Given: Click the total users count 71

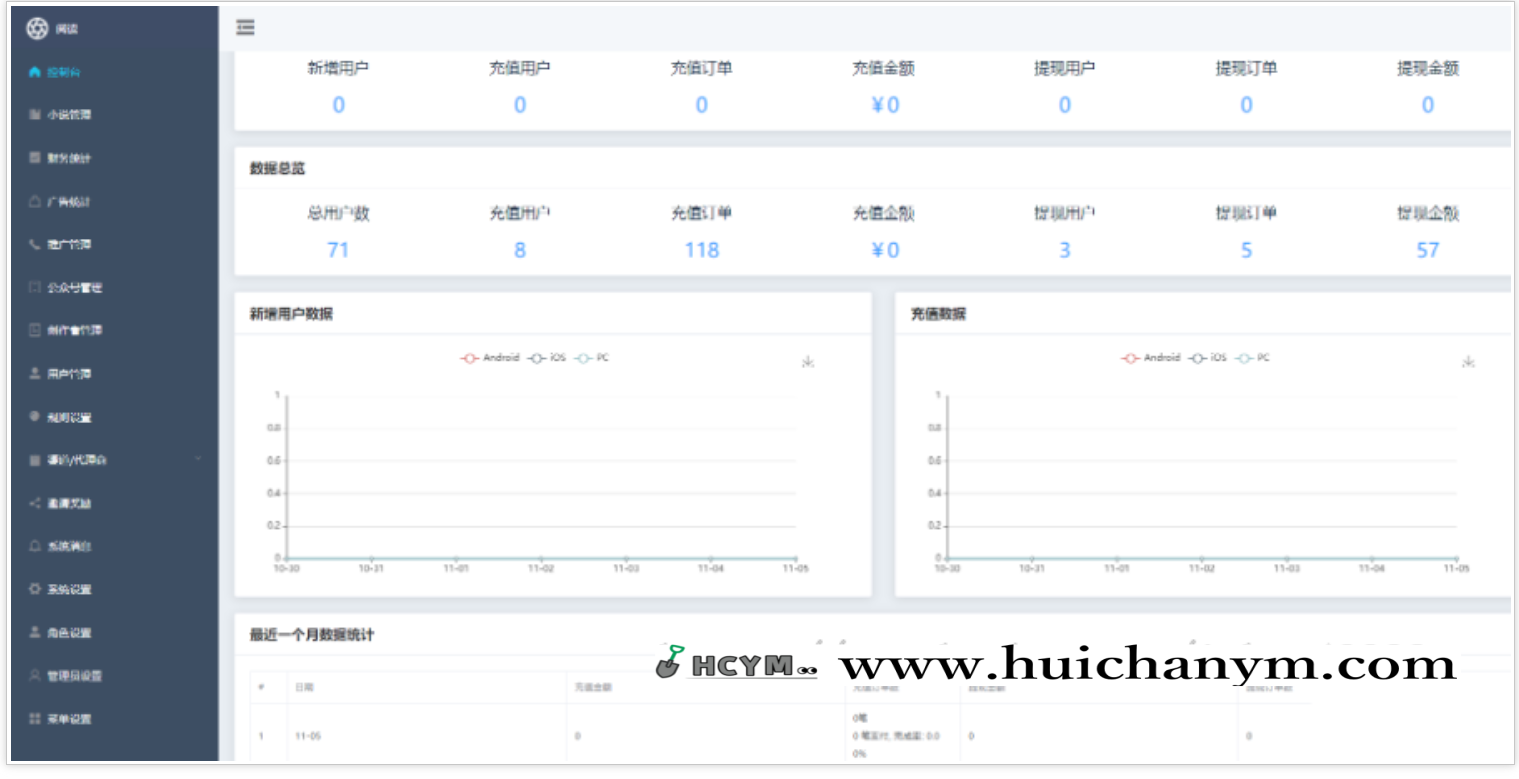Looking at the screenshot, I should pyautogui.click(x=338, y=250).
